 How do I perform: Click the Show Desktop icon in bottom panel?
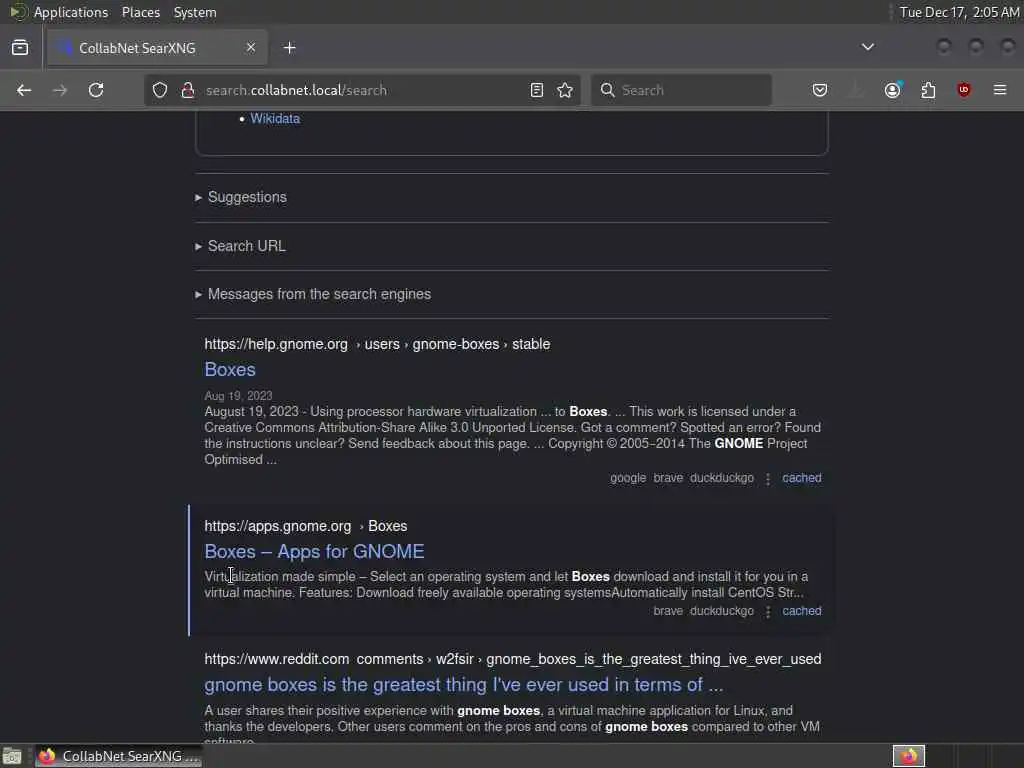12,757
